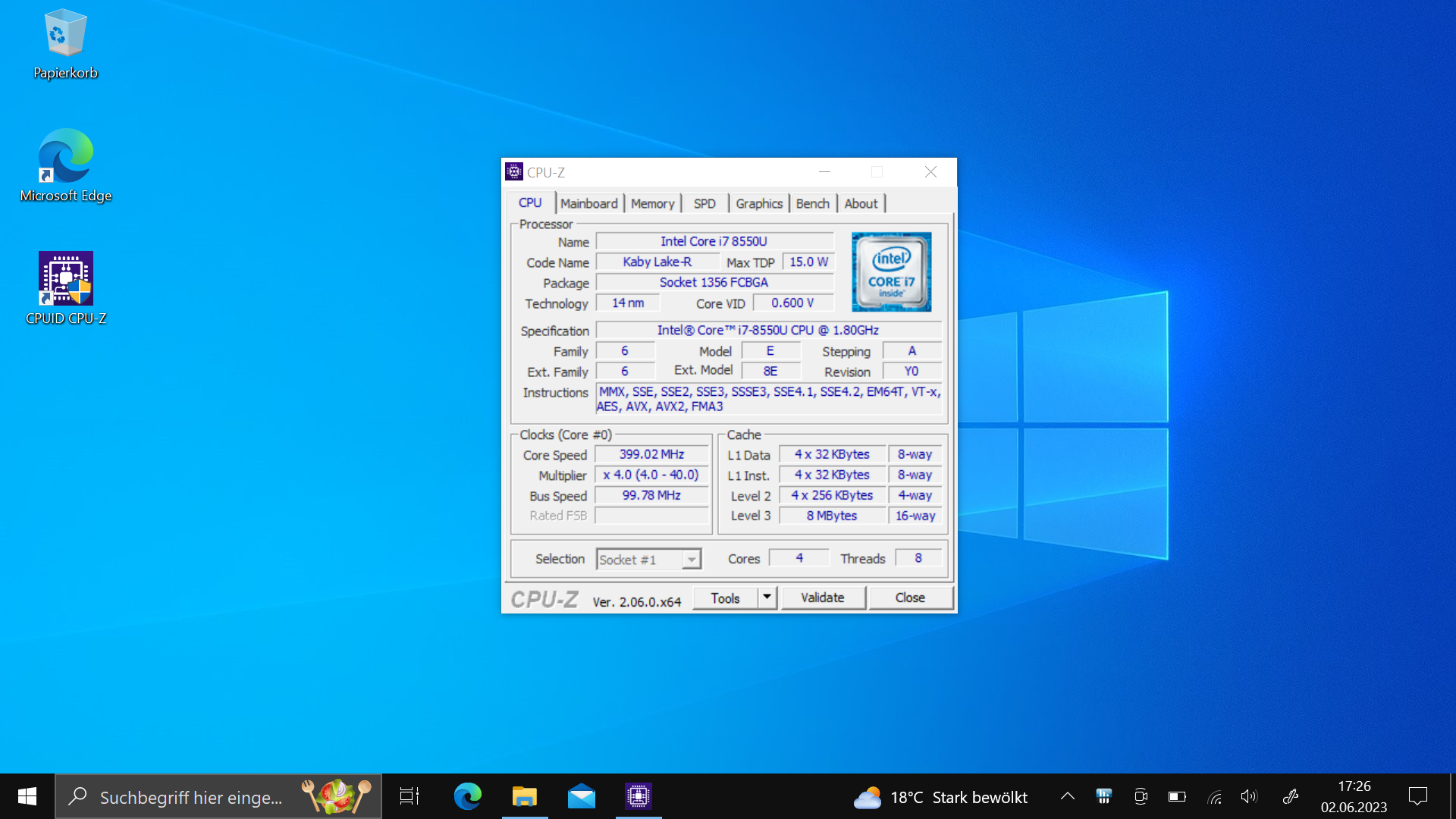Open the notification center icon
Screen dimensions: 1456x819
coord(1417,796)
